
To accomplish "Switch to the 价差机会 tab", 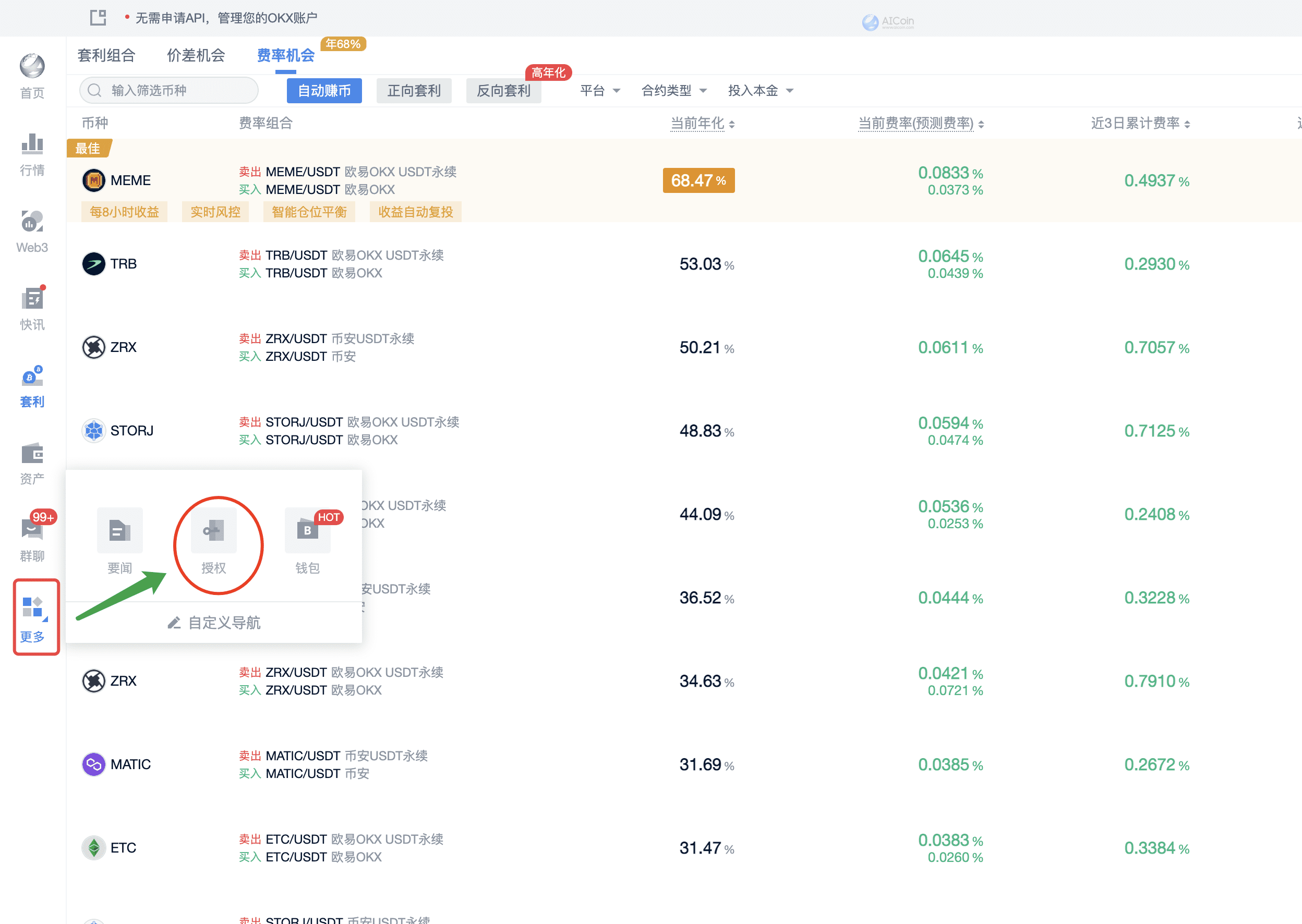I will [196, 55].
